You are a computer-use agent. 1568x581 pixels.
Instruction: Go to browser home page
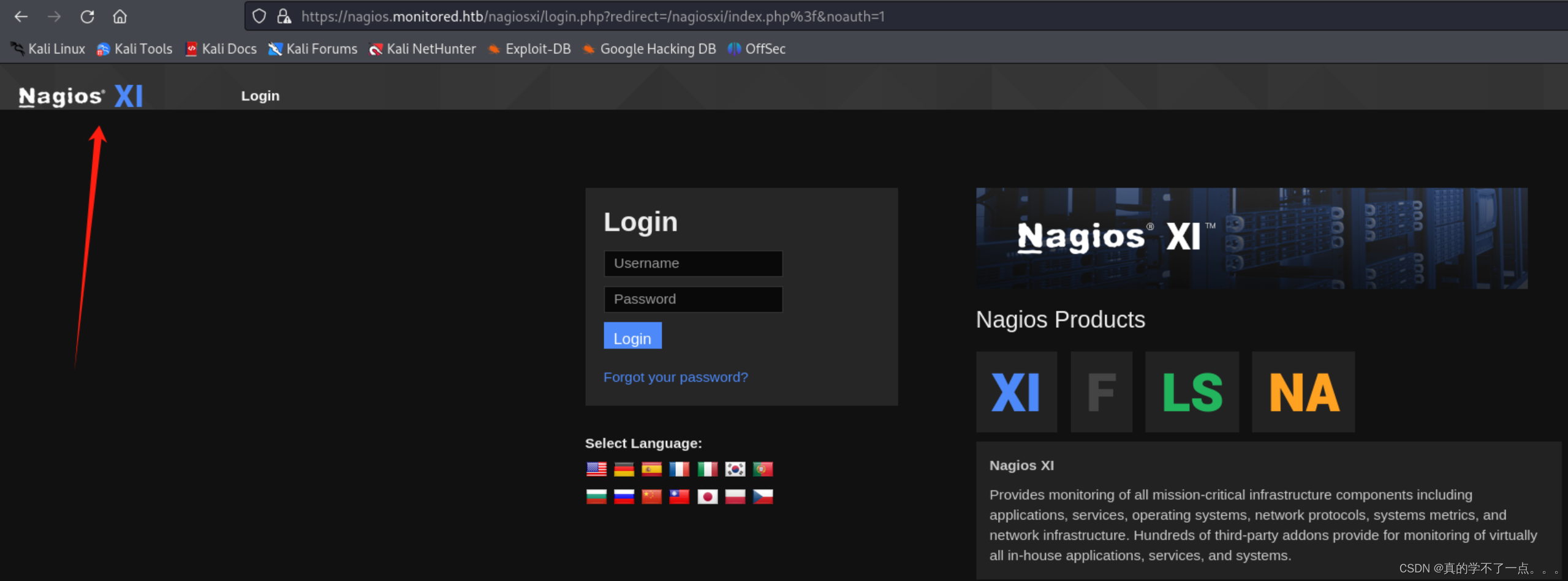[120, 17]
